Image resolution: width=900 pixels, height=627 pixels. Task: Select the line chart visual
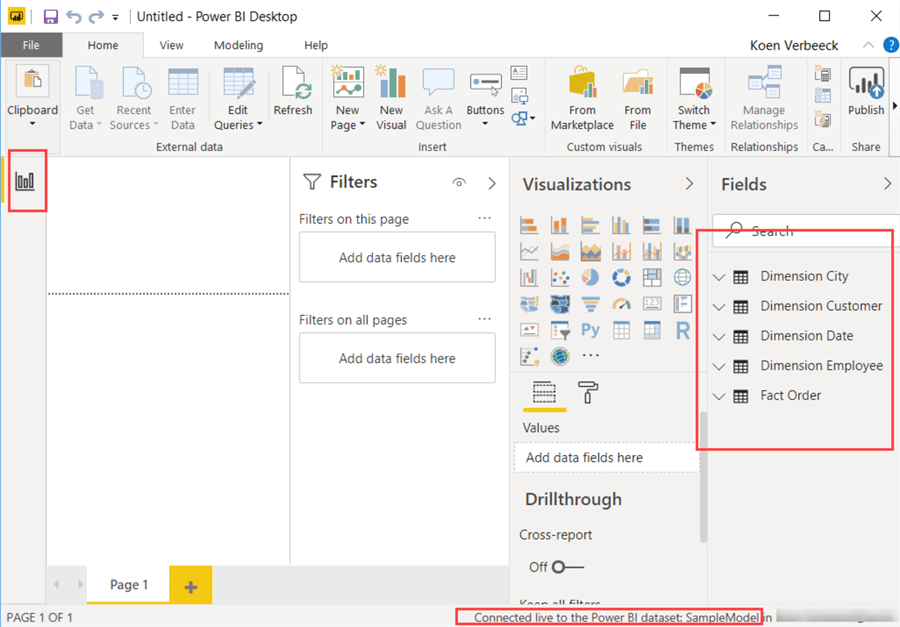click(x=529, y=251)
